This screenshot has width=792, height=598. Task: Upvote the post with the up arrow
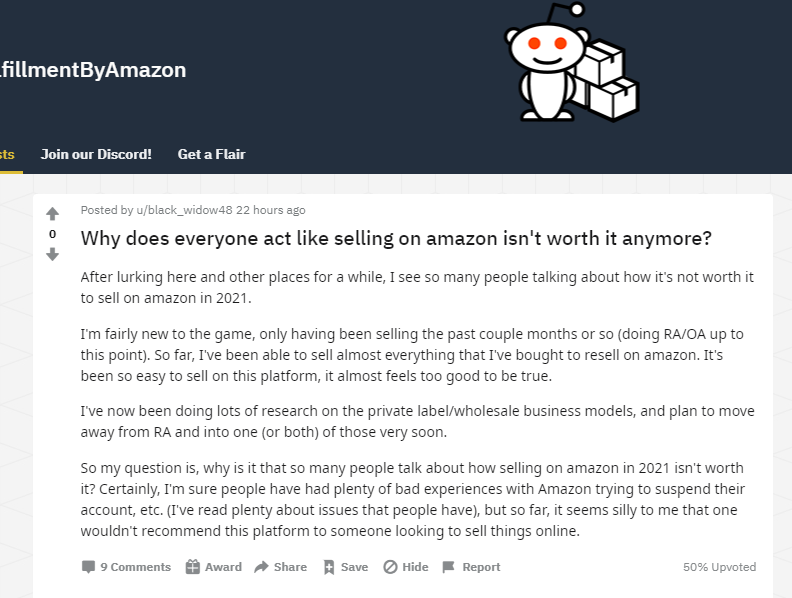(x=53, y=214)
